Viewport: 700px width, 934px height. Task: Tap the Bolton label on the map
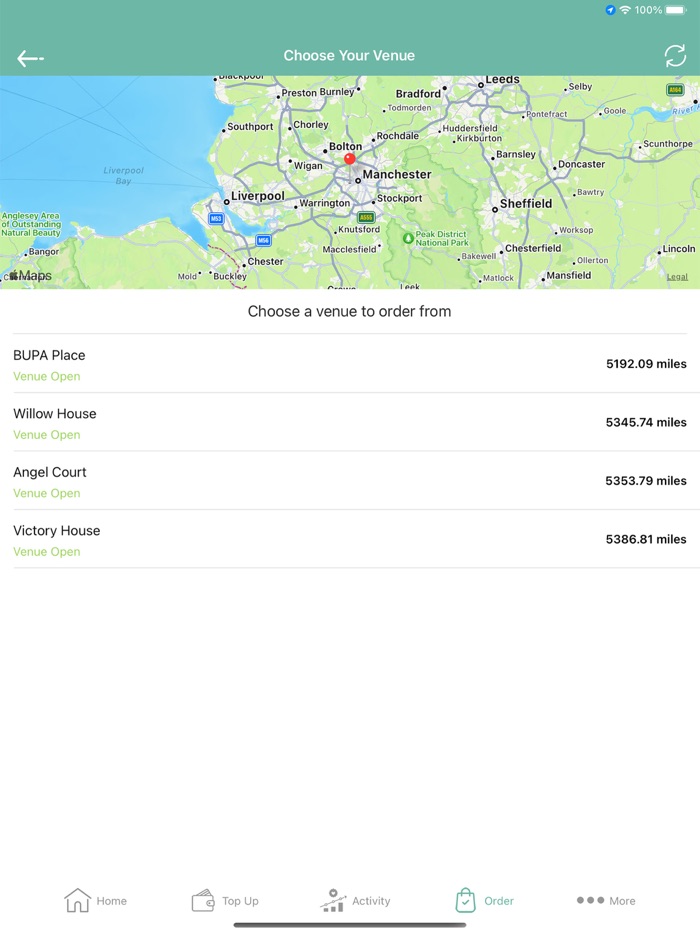click(x=346, y=147)
